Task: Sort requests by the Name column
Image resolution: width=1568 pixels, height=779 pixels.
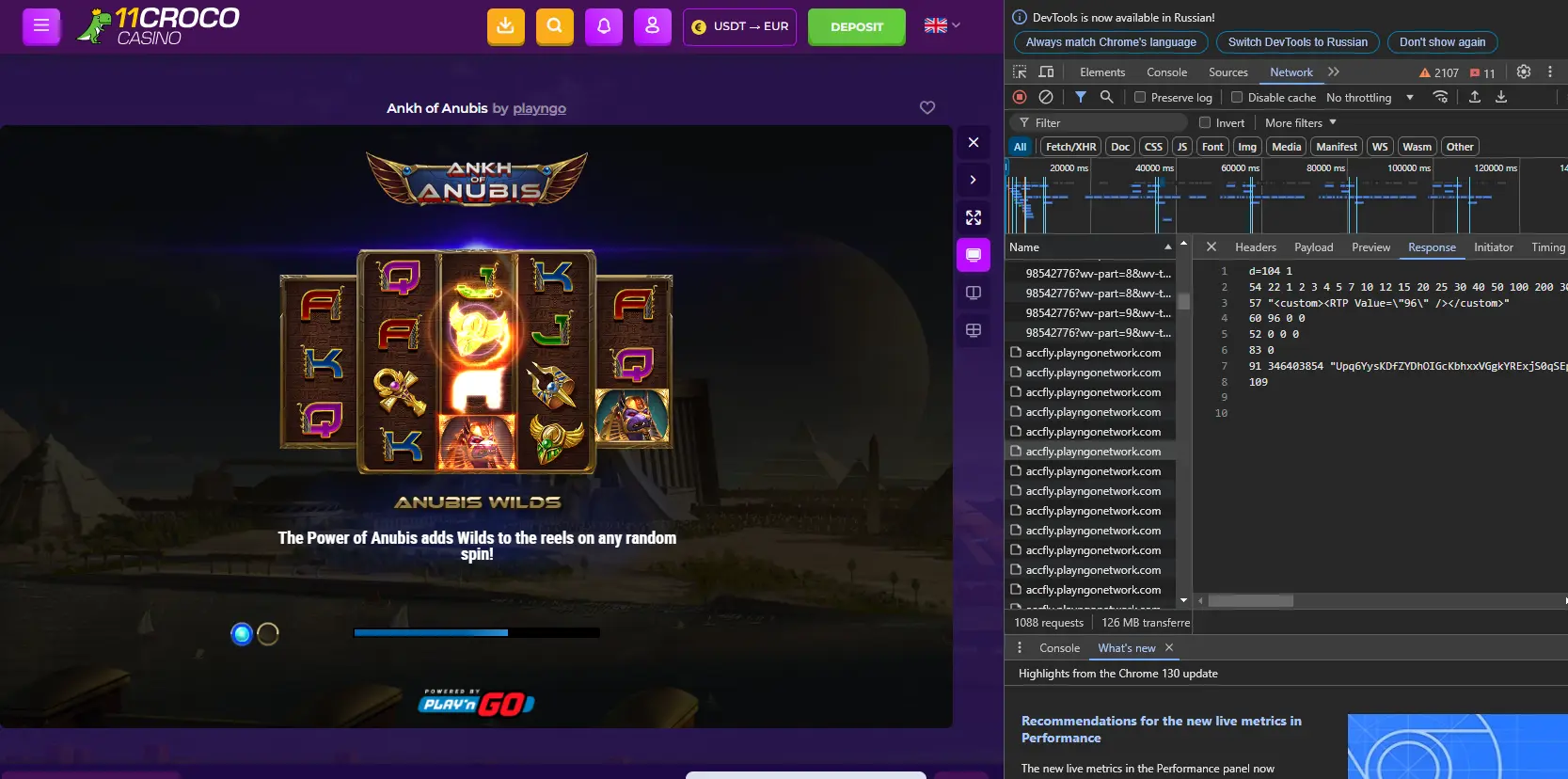Action: pyautogui.click(x=1090, y=246)
